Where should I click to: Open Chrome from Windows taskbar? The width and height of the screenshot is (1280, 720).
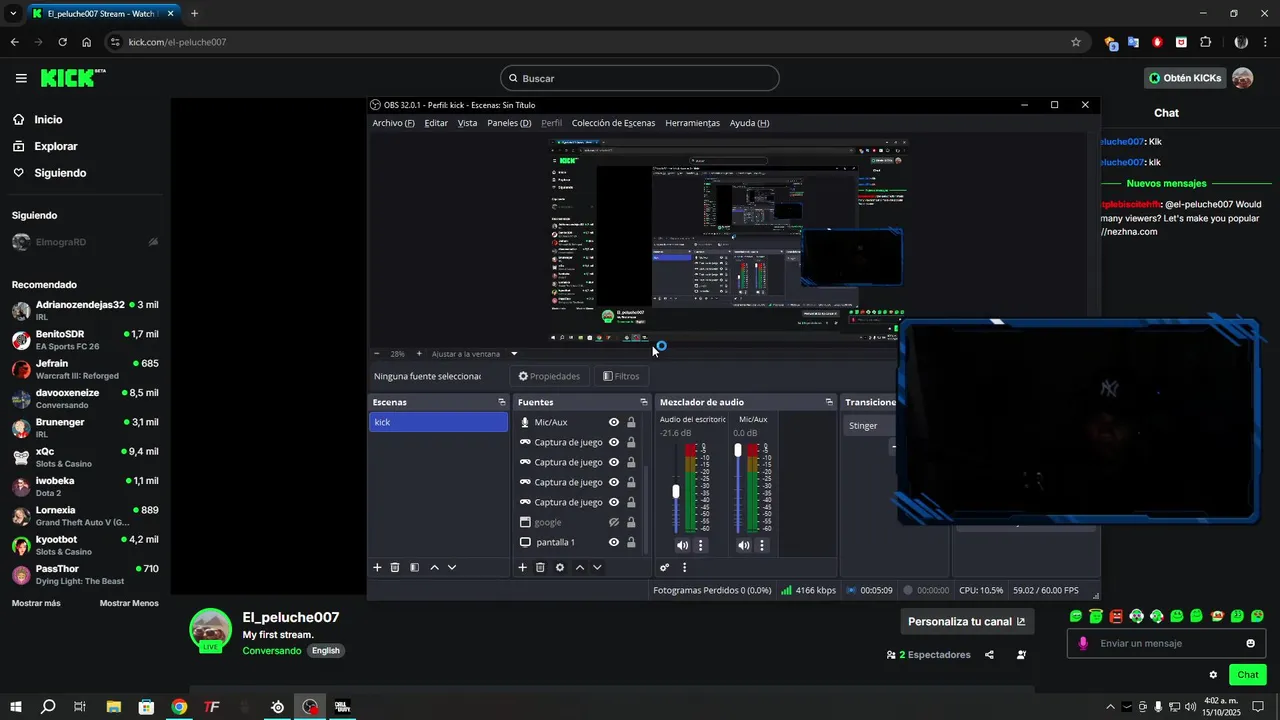(x=179, y=707)
